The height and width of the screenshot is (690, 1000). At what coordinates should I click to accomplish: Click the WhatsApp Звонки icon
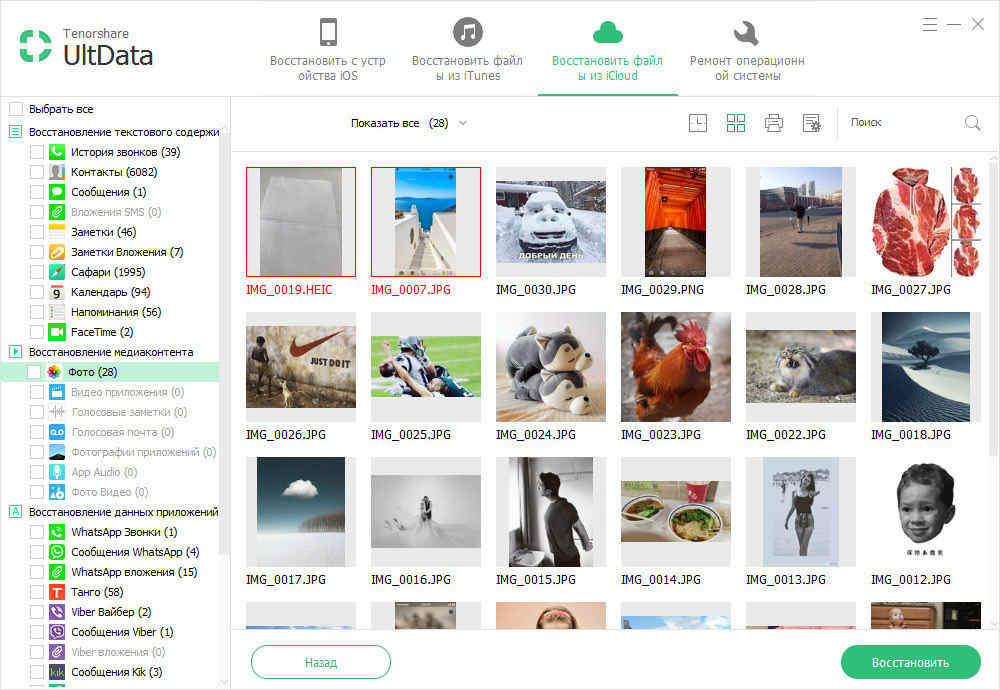point(57,532)
